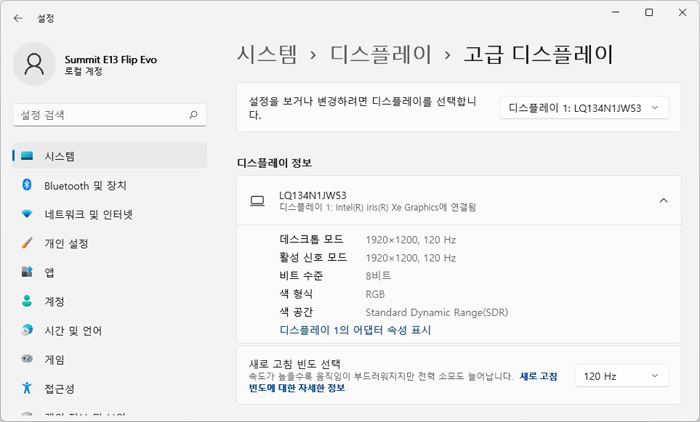Open 디스플레이 1의 어댑터 속성 표시 link

354,329
